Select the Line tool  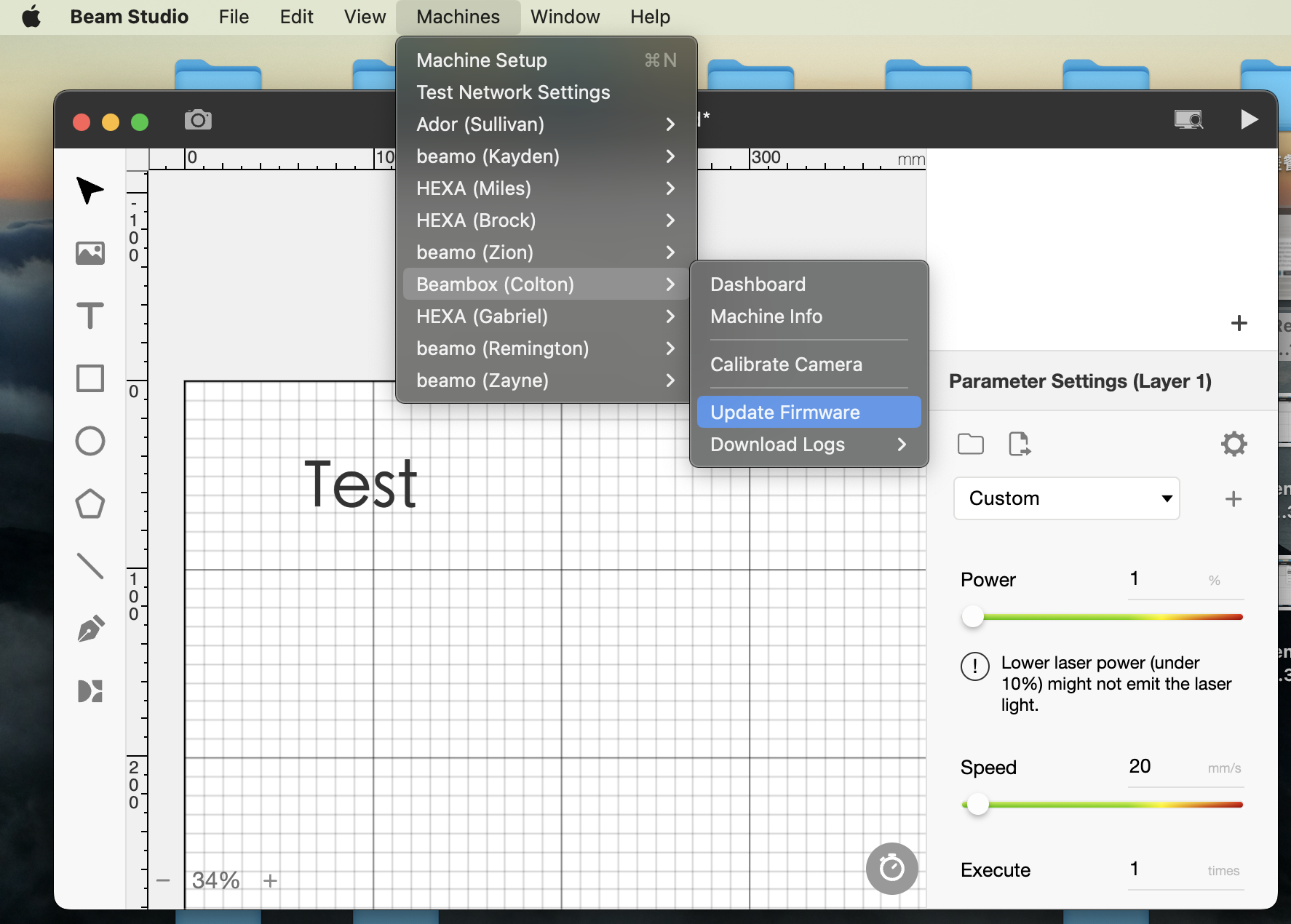90,566
